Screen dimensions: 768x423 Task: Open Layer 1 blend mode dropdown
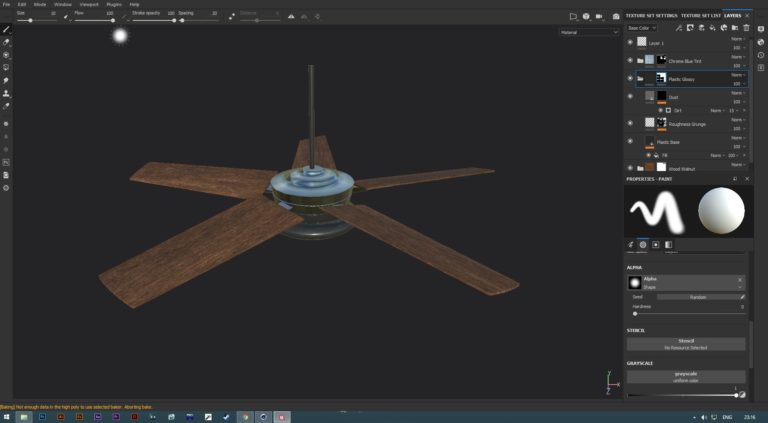pyautogui.click(x=738, y=39)
